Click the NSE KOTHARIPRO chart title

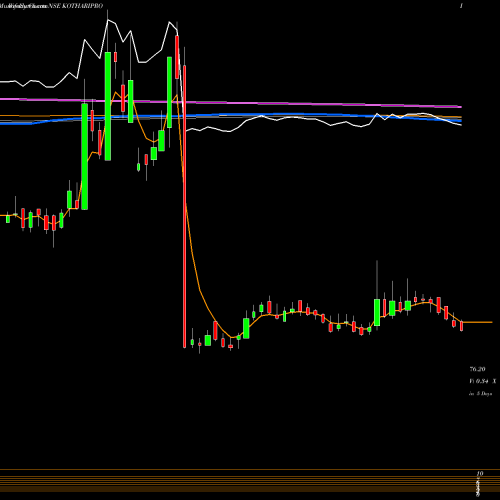click(x=76, y=6)
